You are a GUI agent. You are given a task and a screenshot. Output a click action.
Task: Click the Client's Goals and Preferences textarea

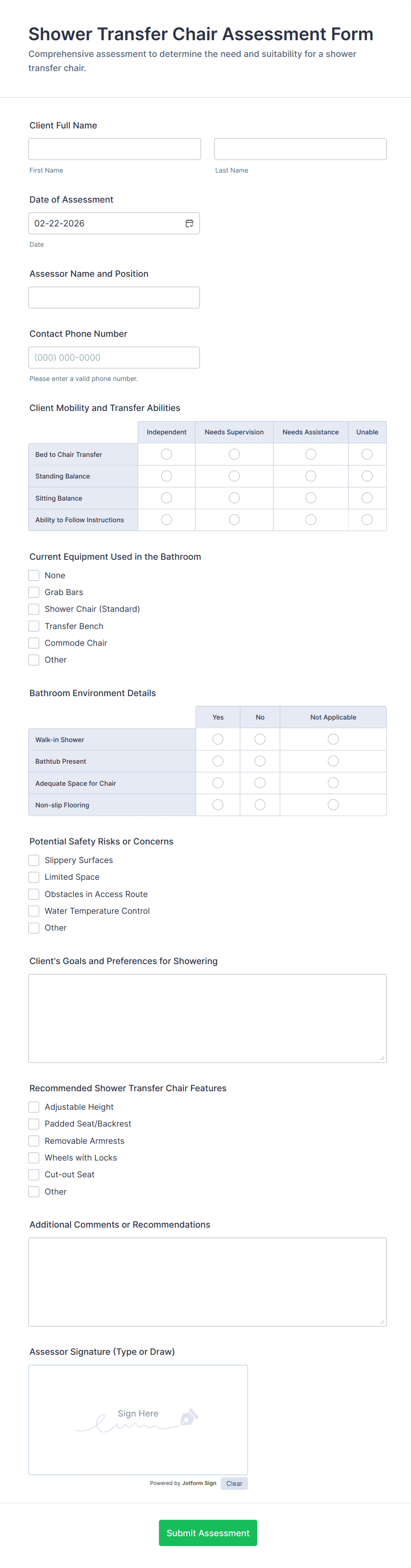(x=207, y=1018)
